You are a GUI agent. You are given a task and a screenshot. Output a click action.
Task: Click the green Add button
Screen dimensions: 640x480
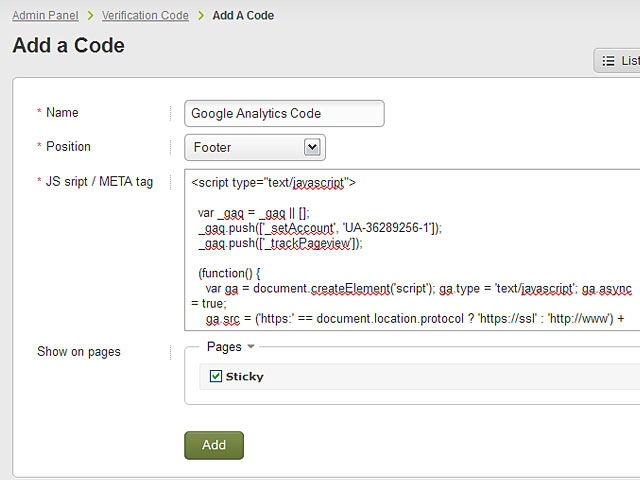(x=214, y=445)
